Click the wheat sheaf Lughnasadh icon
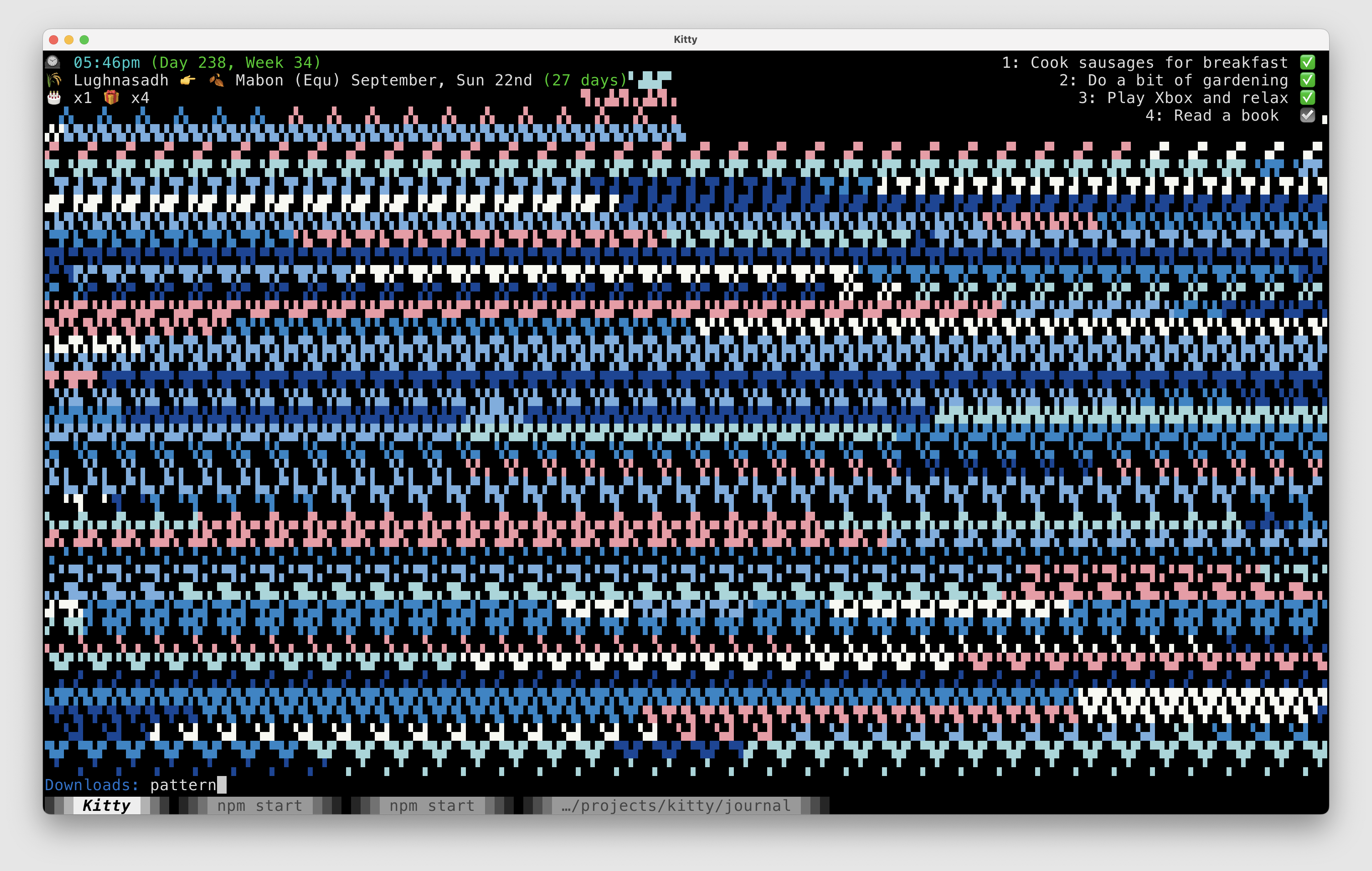 [54, 80]
